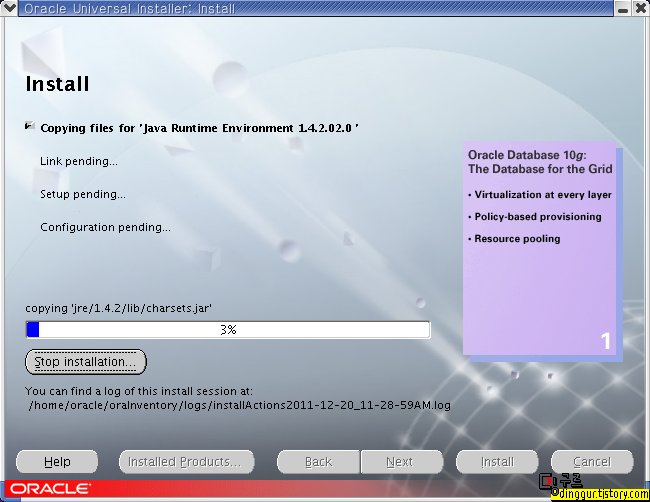The height and width of the screenshot is (502, 650).
Task: Open the window menu arrow in title bar
Action: pyautogui.click(x=9, y=8)
